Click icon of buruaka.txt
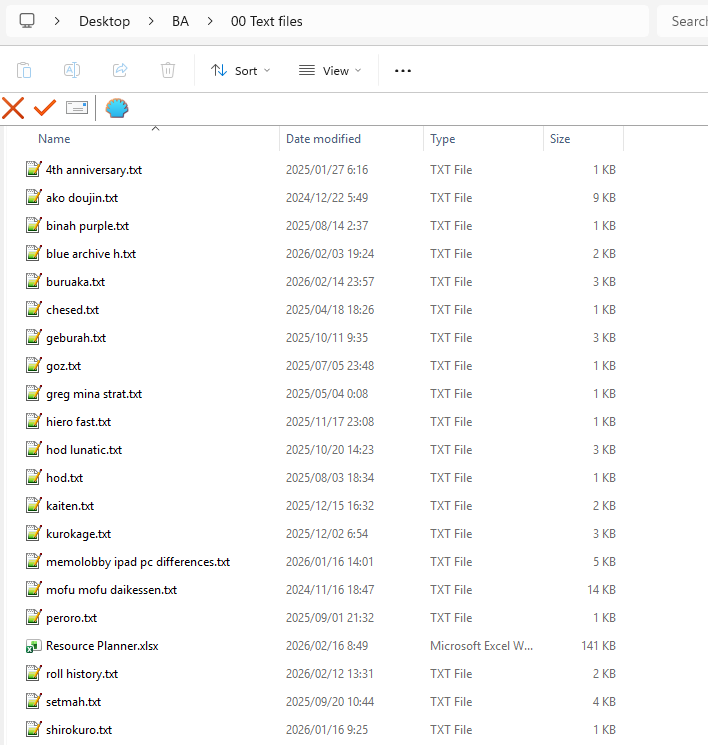 33,281
